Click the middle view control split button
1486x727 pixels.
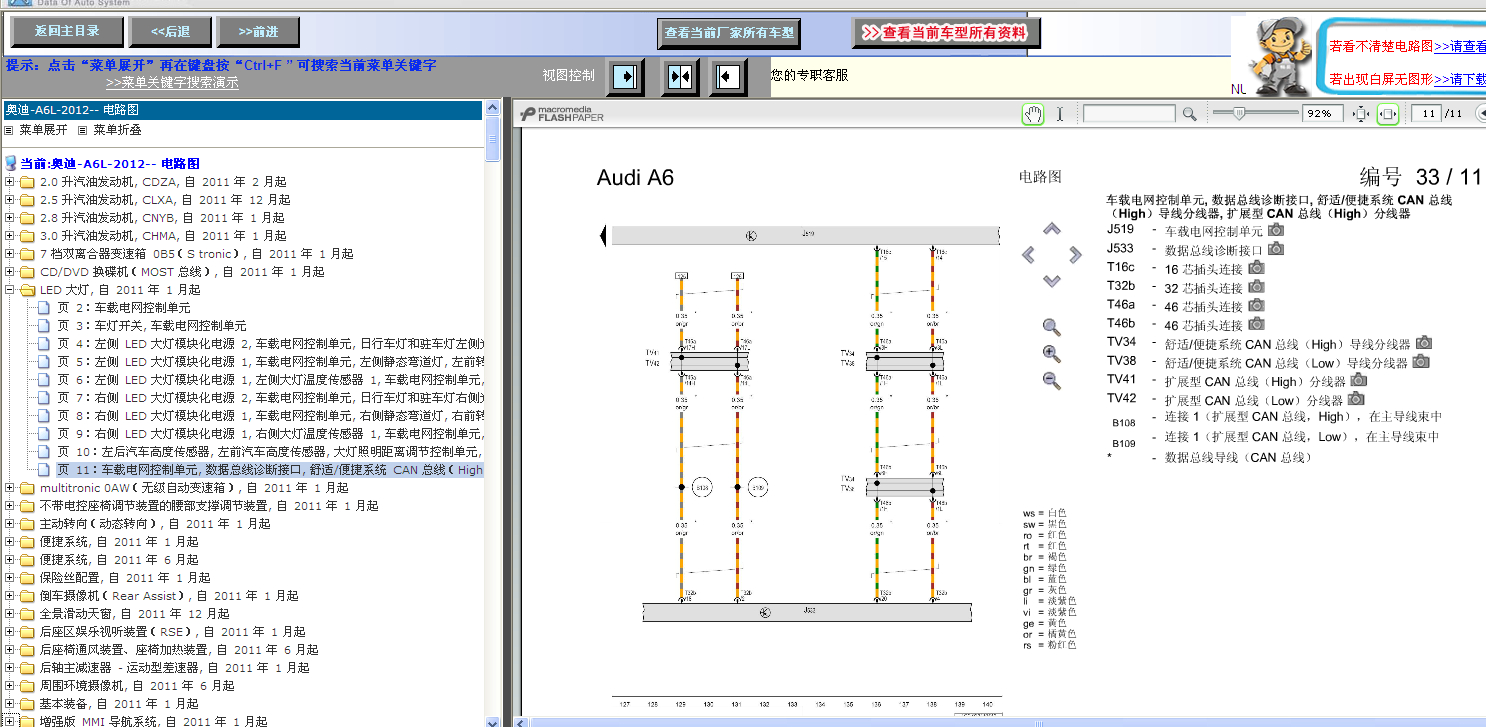(x=680, y=77)
